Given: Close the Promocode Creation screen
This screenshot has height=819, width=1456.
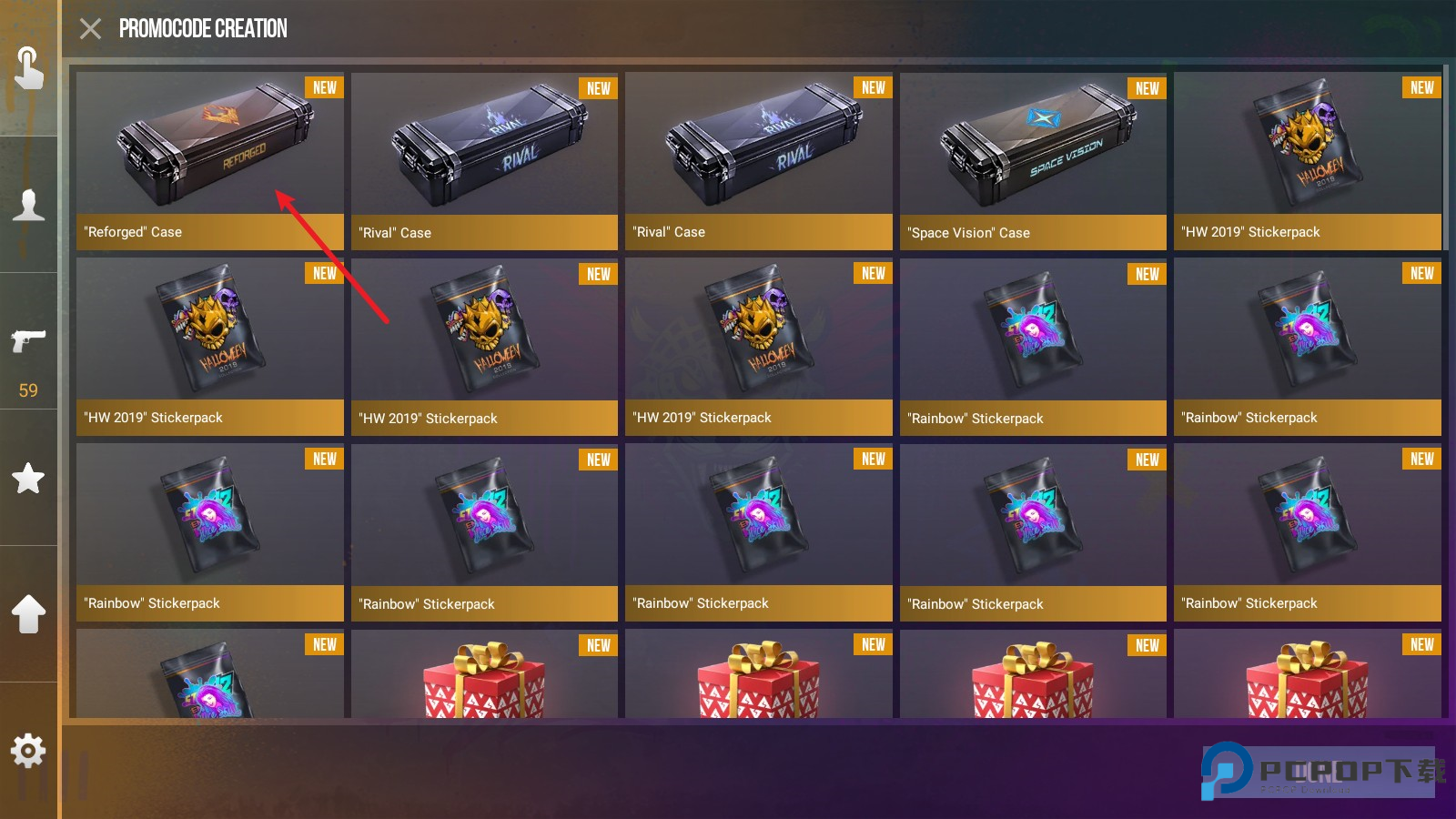Looking at the screenshot, I should tap(90, 29).
